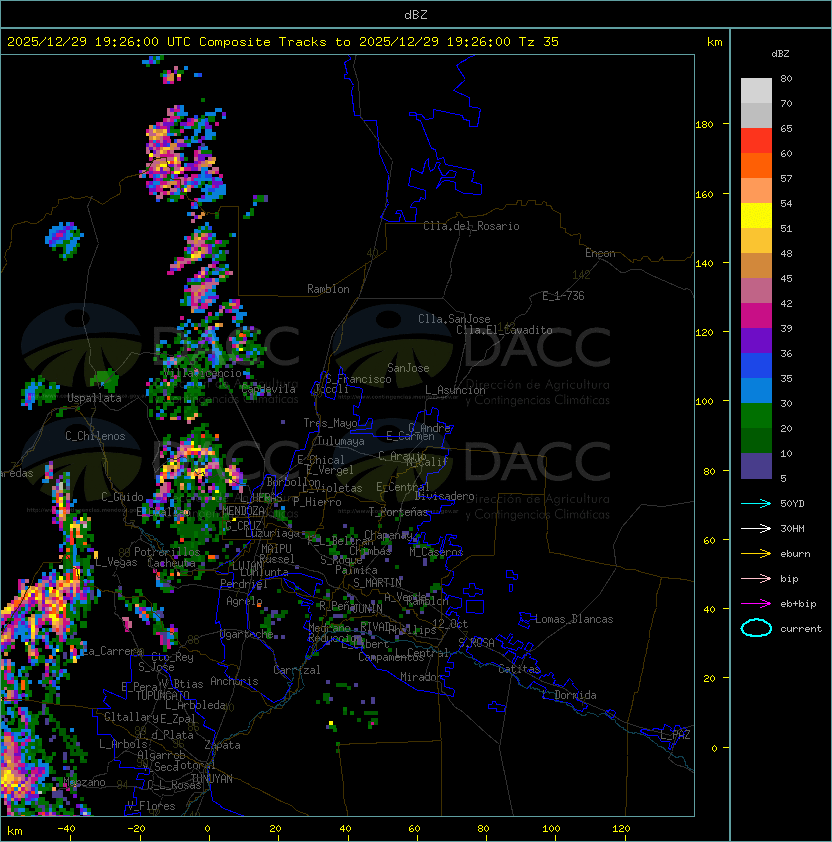This screenshot has height=842, width=832.
Task: Click the 'Clla.del_Rosario' map label
Action: tap(471, 226)
